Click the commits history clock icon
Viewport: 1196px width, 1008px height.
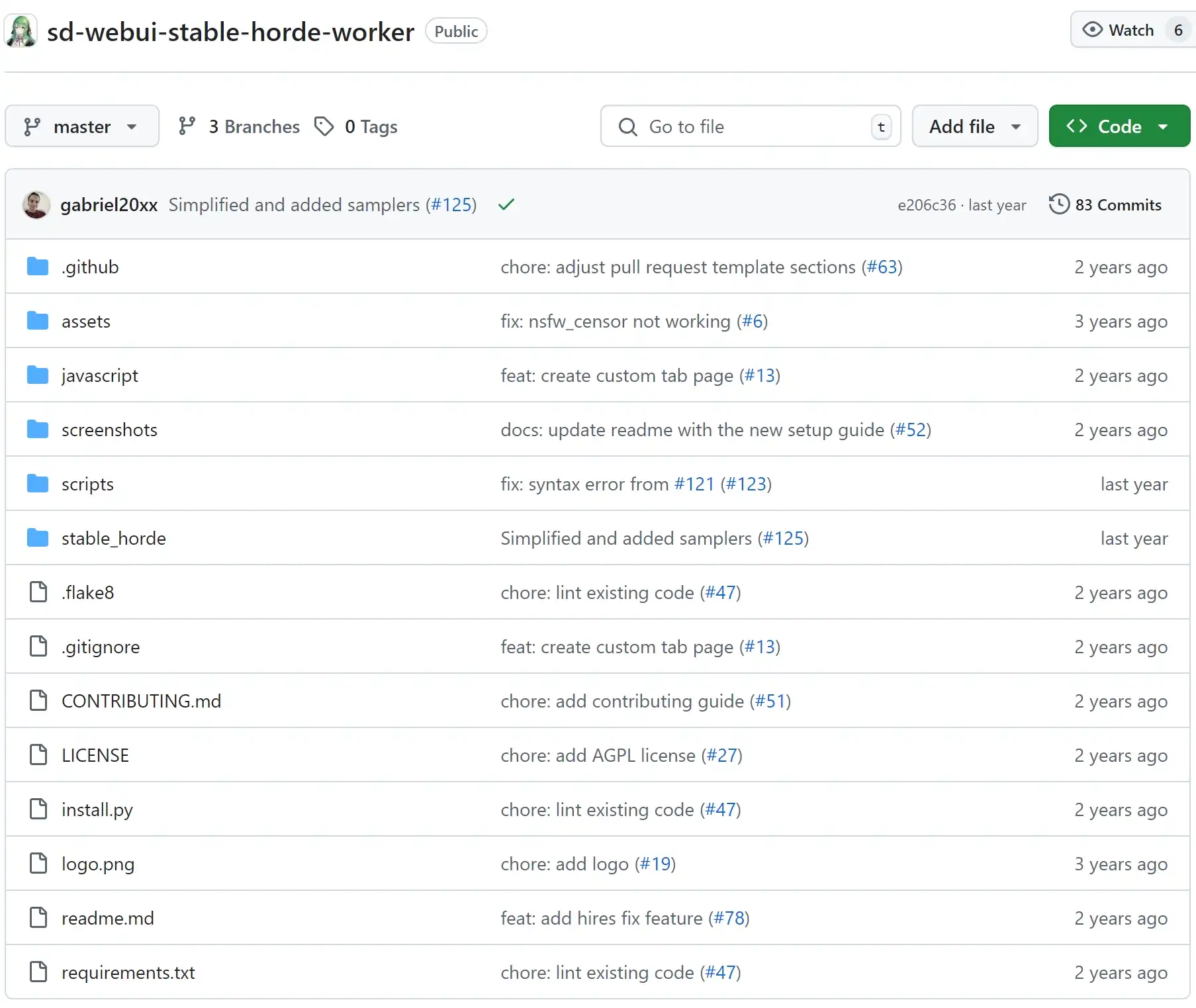pyautogui.click(x=1059, y=204)
